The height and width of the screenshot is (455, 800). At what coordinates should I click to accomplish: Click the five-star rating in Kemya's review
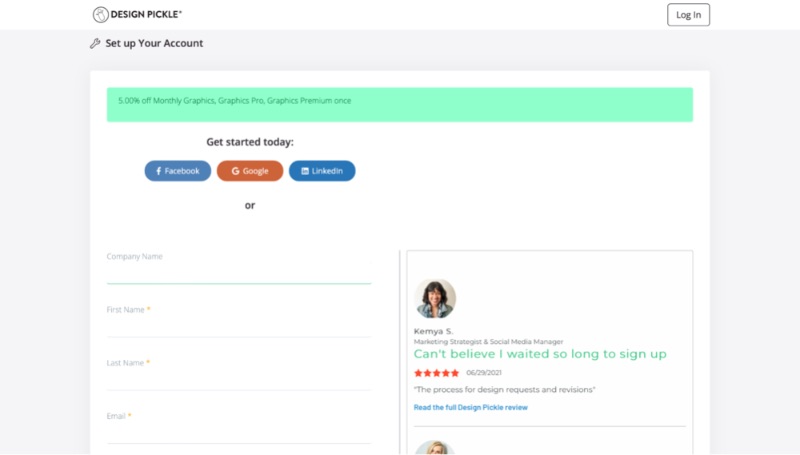(x=436, y=373)
